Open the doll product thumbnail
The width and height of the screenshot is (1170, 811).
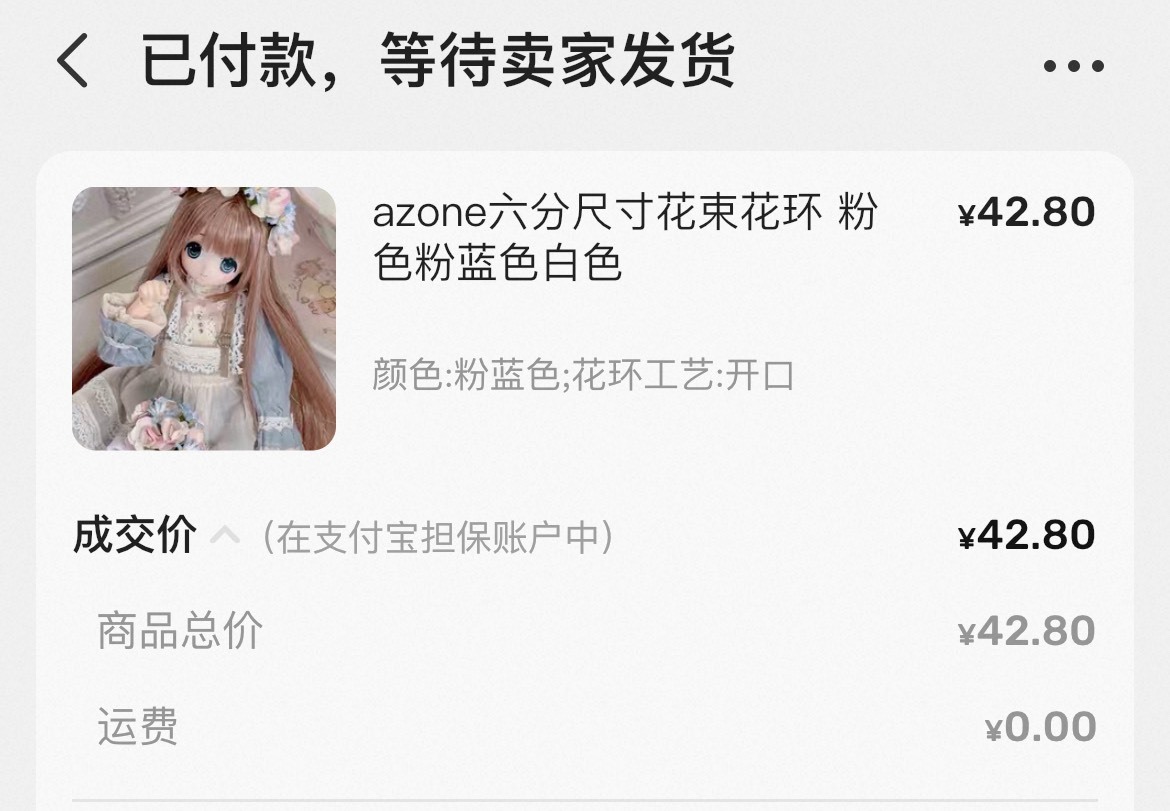pos(204,319)
